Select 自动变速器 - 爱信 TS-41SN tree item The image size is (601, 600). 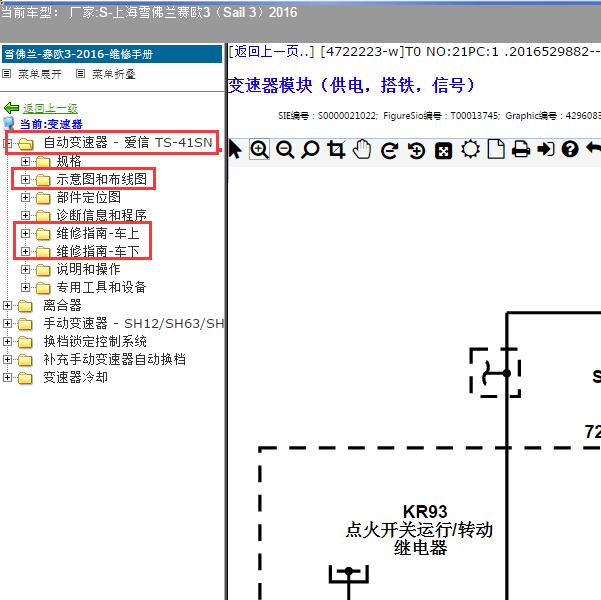pyautogui.click(x=128, y=143)
